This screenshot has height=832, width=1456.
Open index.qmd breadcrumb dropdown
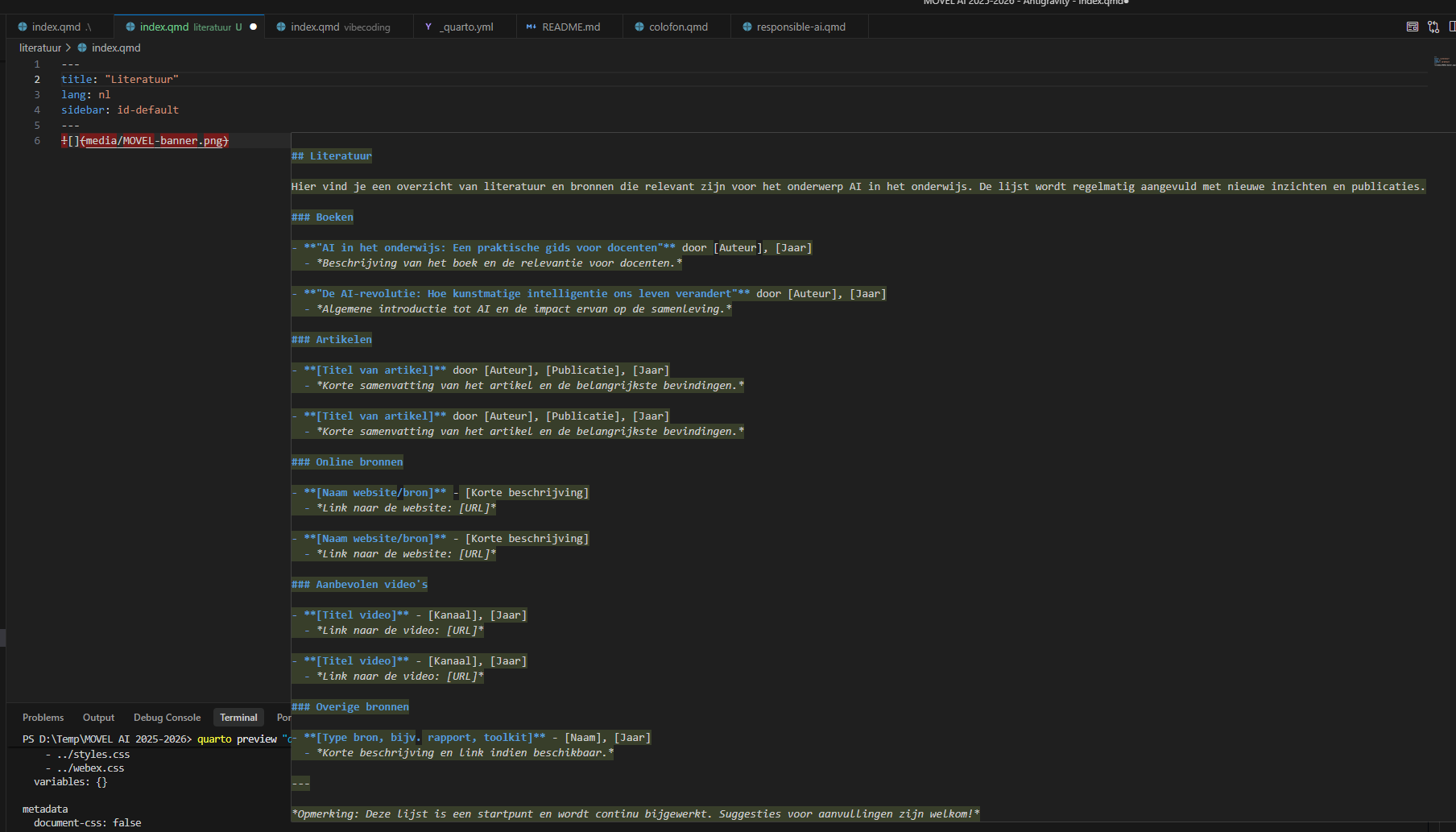click(116, 48)
